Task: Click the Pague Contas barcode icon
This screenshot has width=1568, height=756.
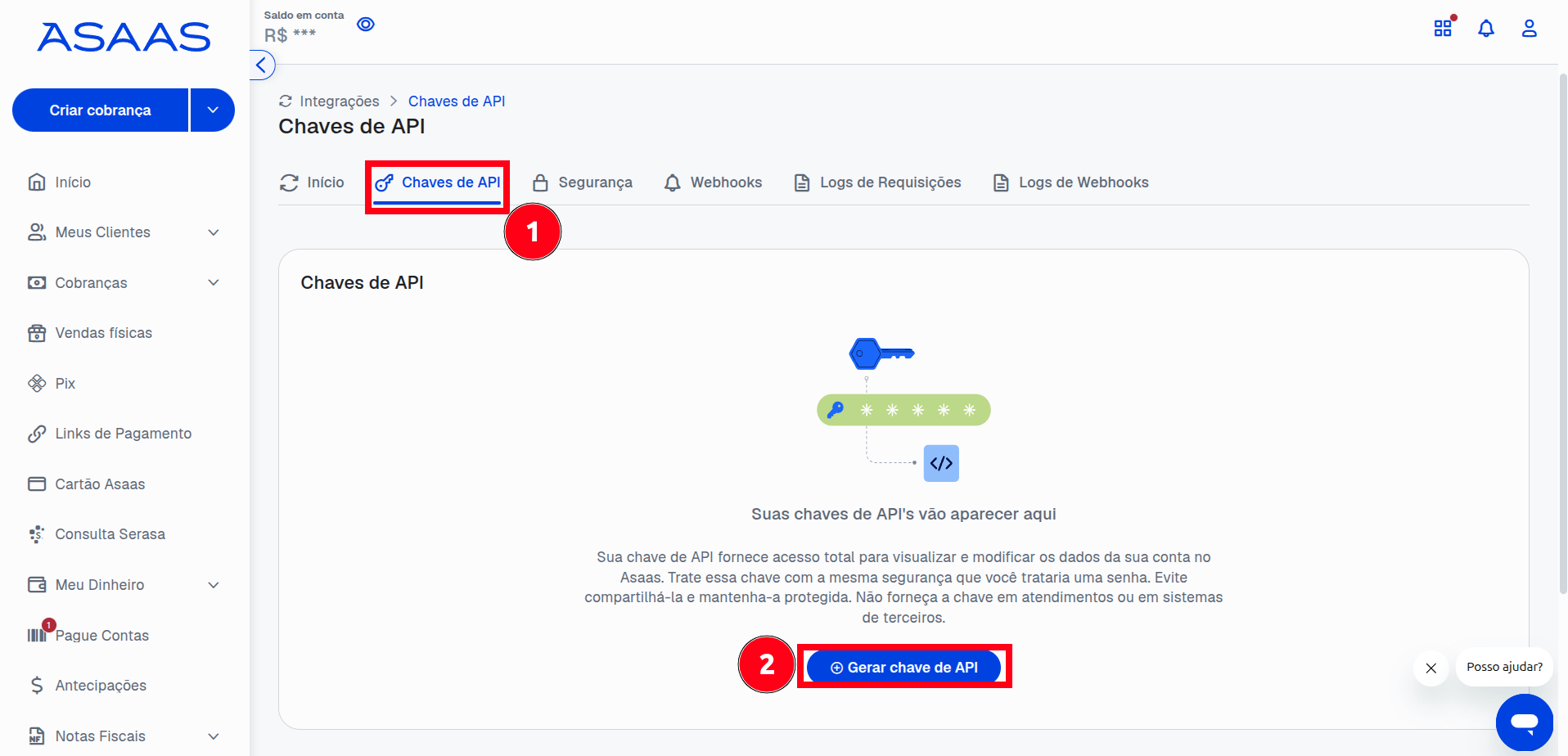Action: [37, 636]
